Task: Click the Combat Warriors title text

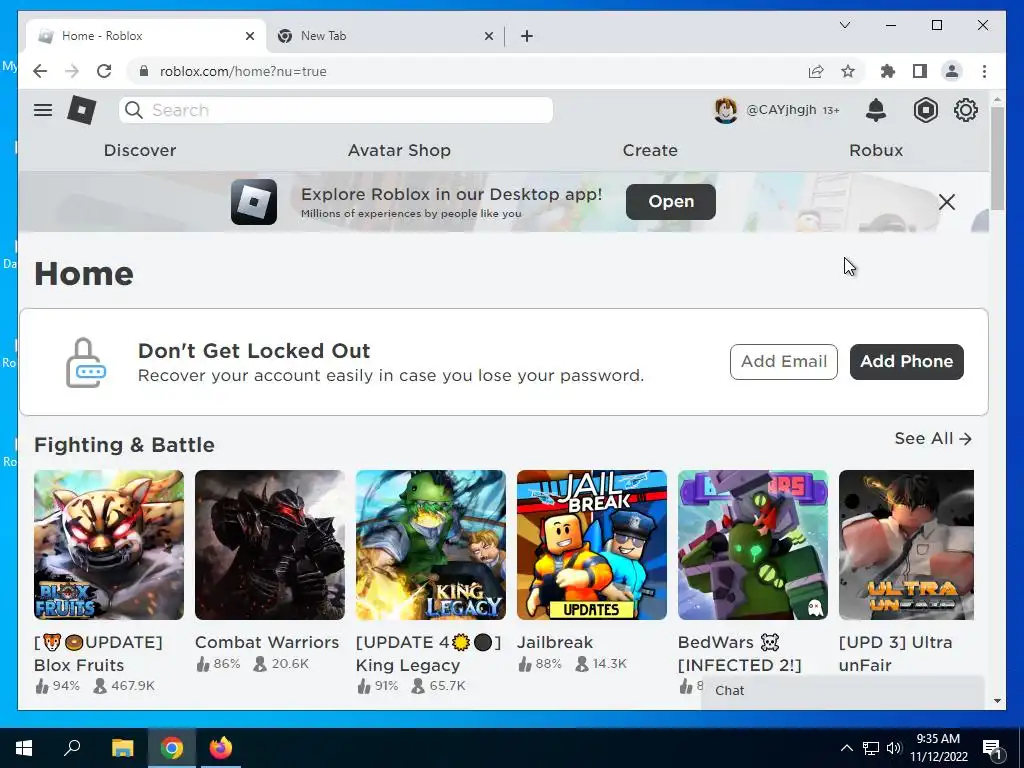Action: [x=267, y=643]
